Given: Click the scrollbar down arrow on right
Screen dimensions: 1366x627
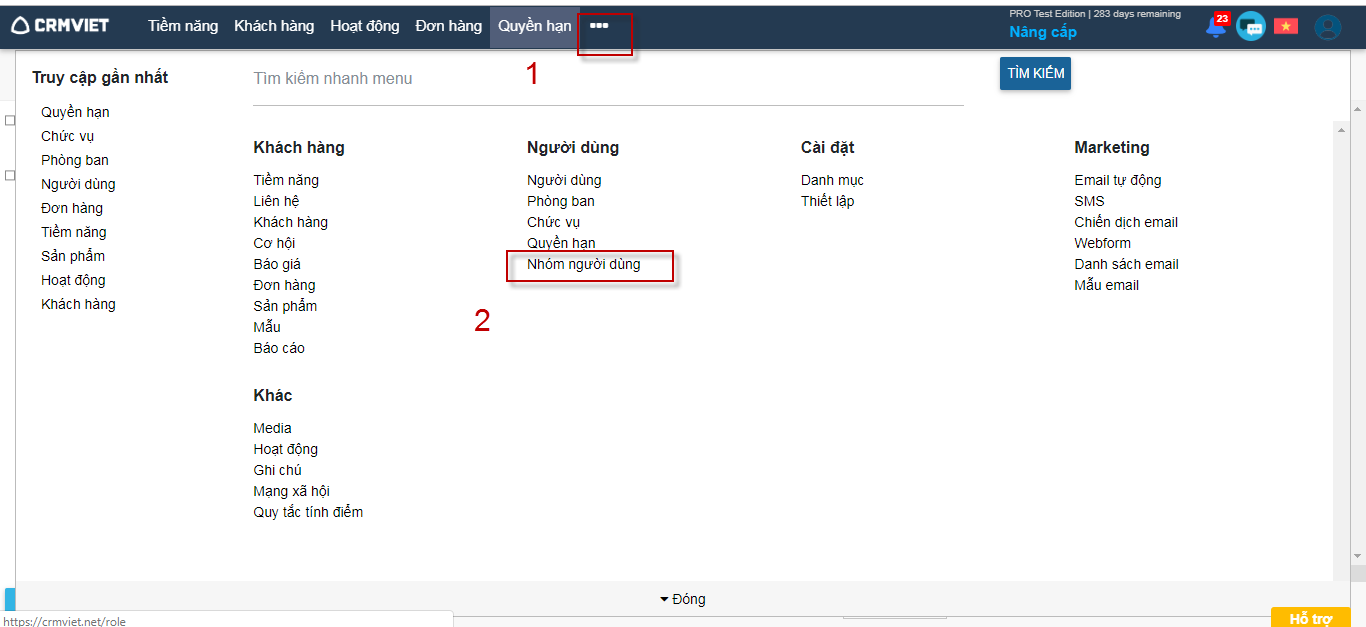Looking at the screenshot, I should coord(1357,556).
